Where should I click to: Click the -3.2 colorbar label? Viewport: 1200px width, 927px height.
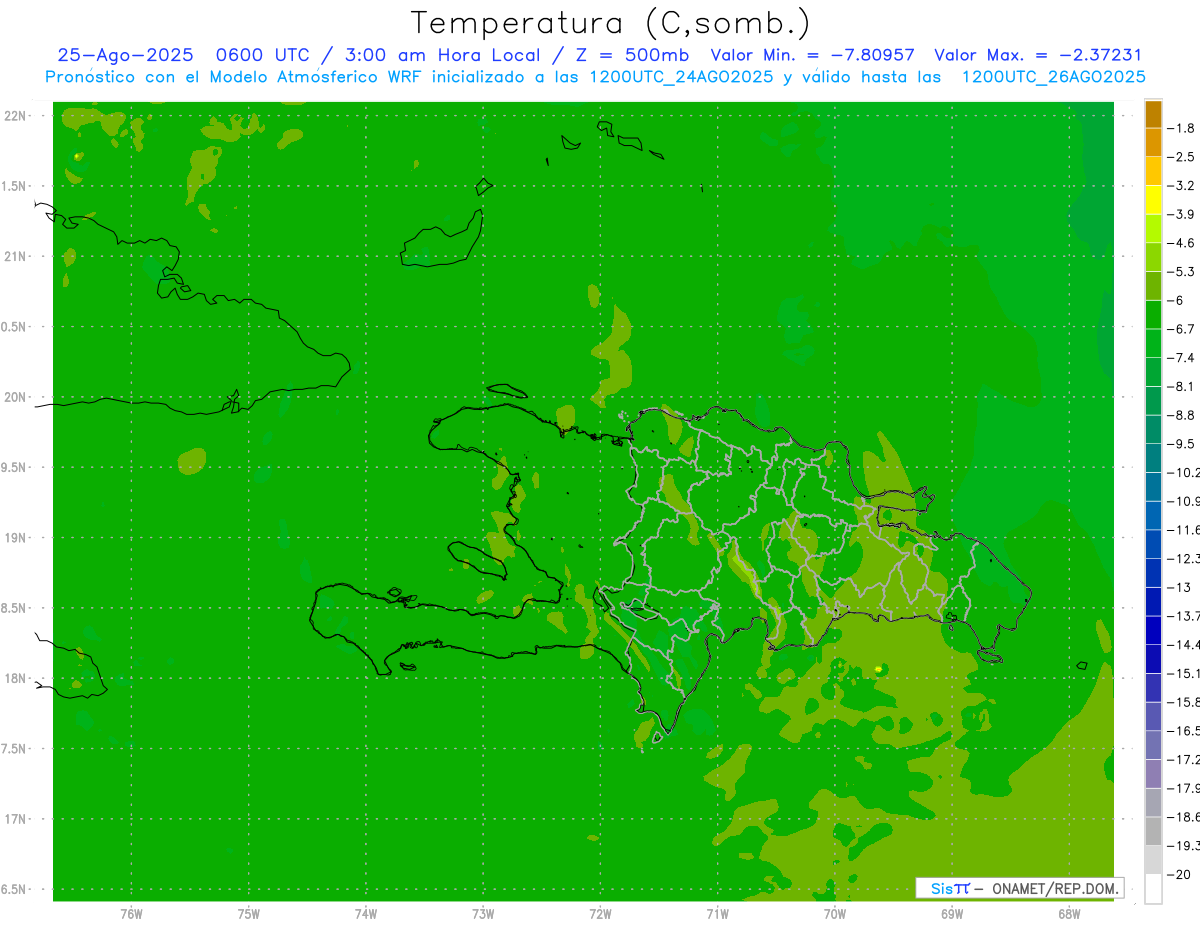pyautogui.click(x=1180, y=186)
